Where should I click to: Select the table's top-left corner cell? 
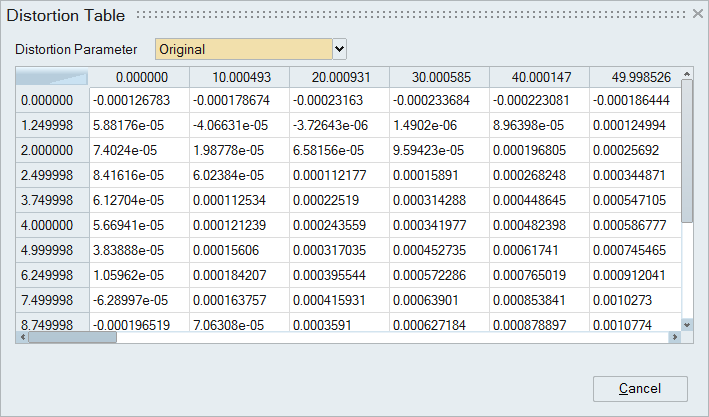coord(52,77)
